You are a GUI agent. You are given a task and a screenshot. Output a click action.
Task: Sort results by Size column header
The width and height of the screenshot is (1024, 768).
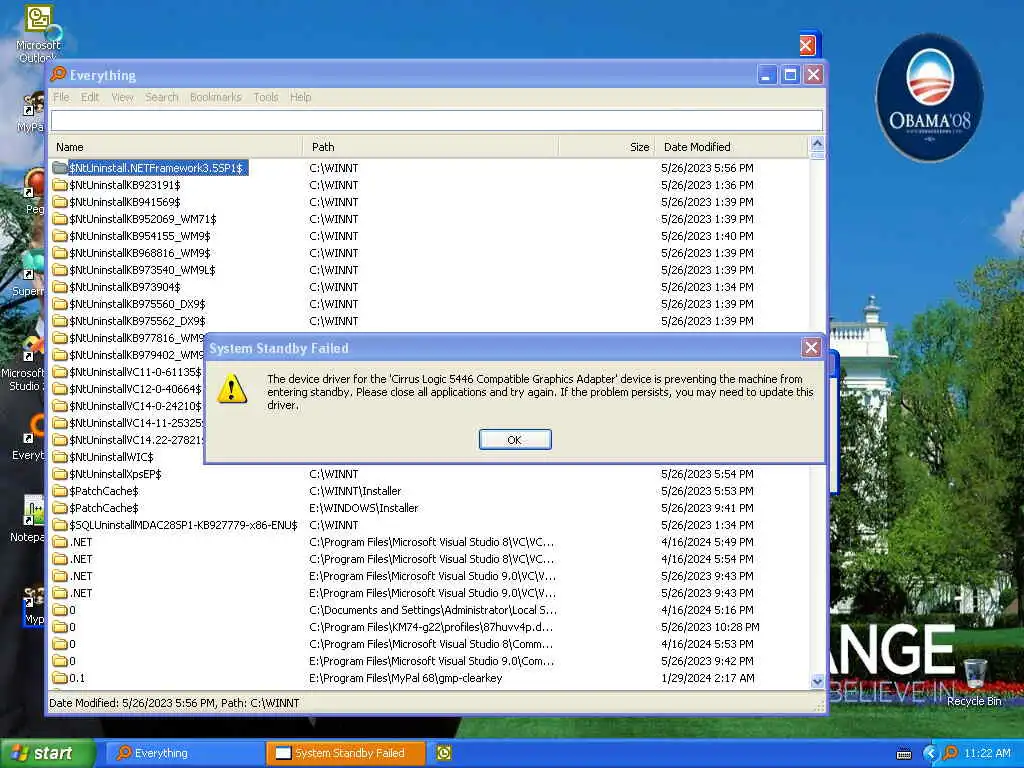(606, 147)
